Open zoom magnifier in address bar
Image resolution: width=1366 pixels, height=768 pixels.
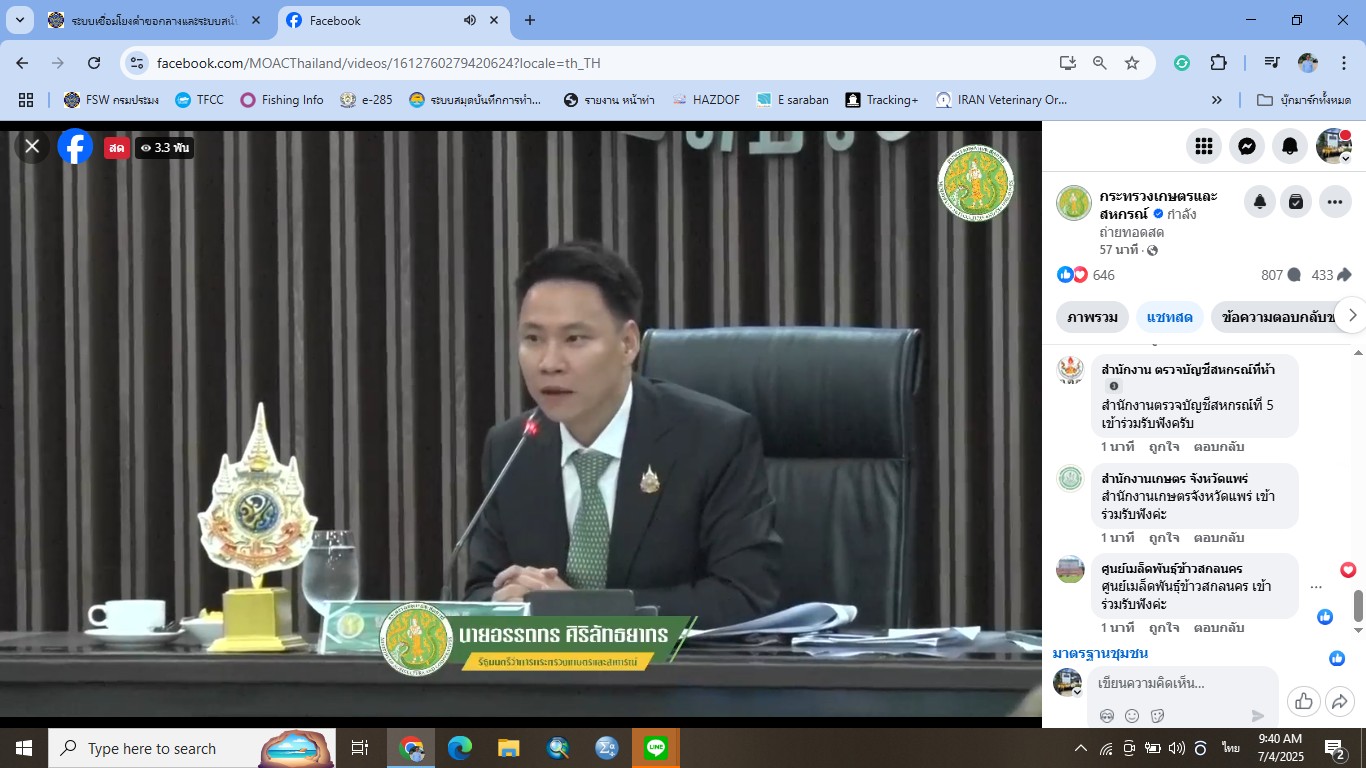point(1100,62)
